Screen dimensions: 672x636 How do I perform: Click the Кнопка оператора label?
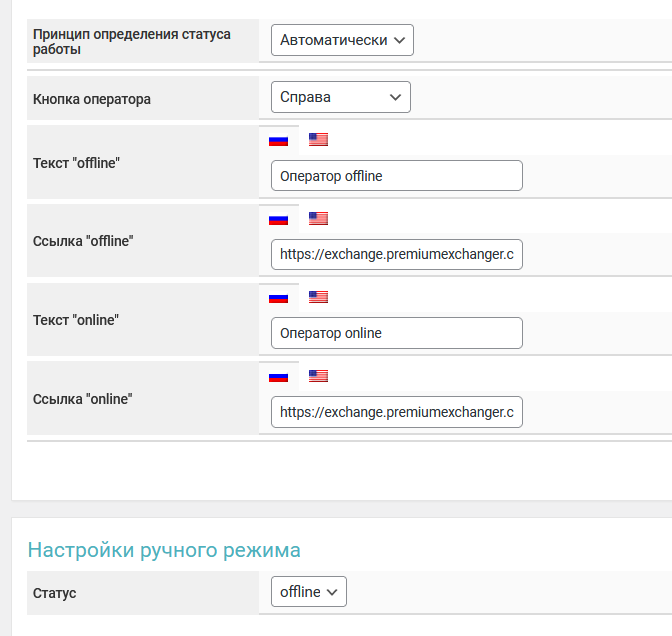[x=92, y=99]
